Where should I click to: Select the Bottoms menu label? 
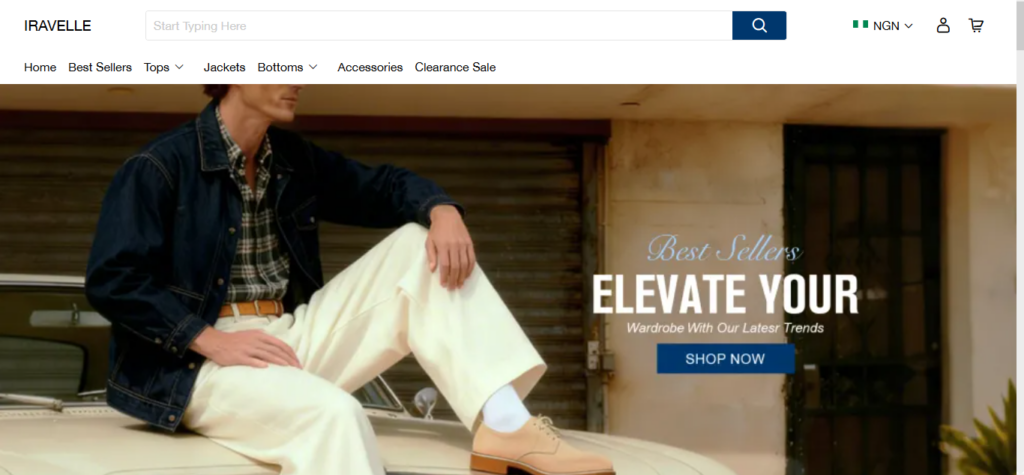pyautogui.click(x=280, y=67)
